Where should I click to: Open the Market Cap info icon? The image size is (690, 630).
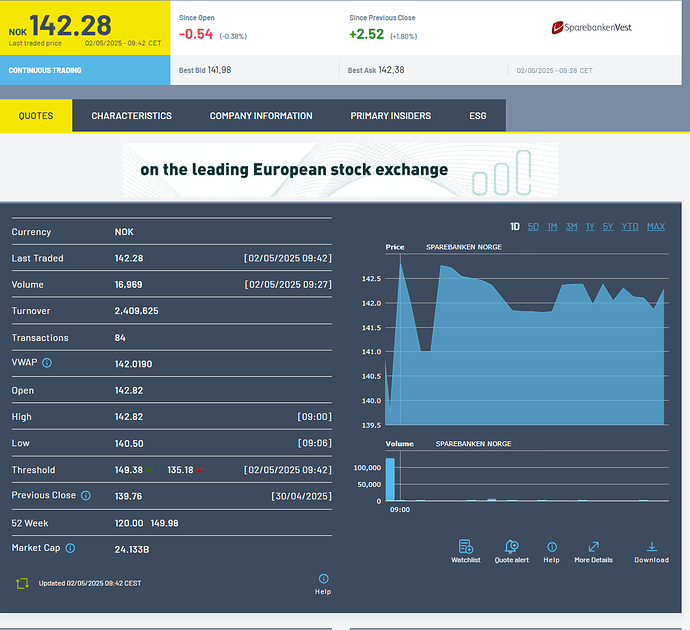point(70,548)
